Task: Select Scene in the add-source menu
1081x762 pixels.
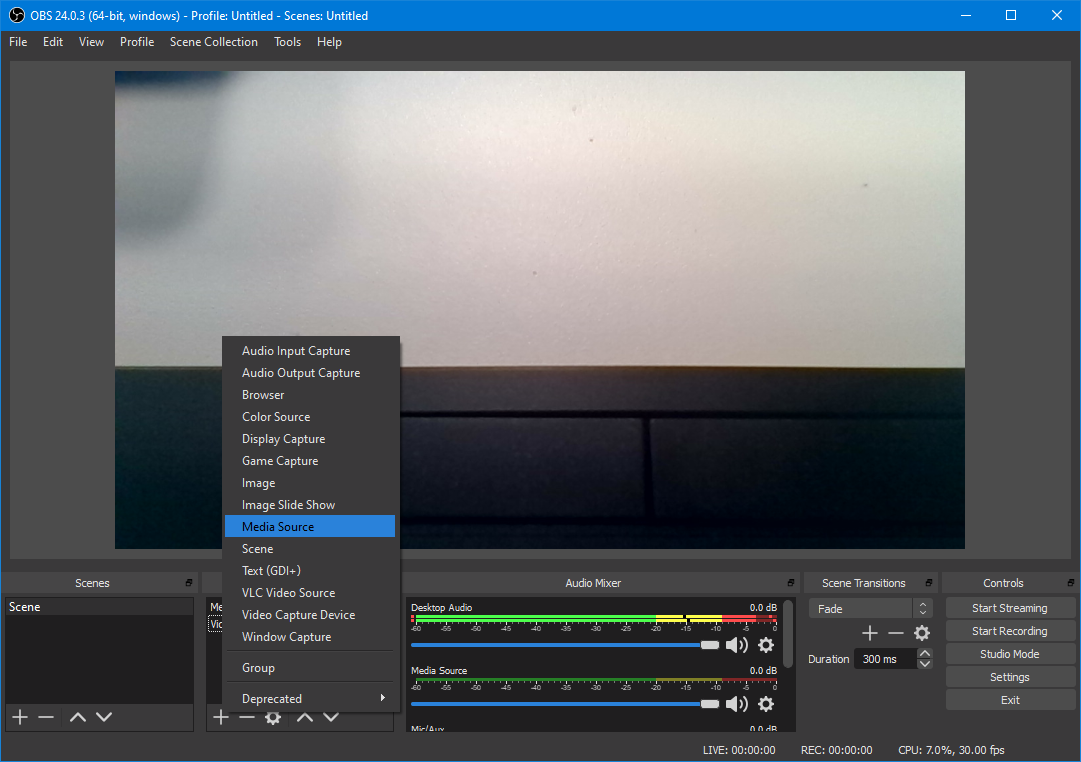Action: pos(310,548)
